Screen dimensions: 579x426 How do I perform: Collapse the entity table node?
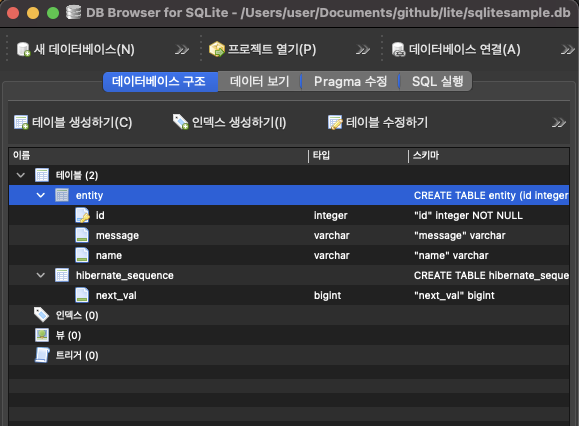(x=41, y=195)
